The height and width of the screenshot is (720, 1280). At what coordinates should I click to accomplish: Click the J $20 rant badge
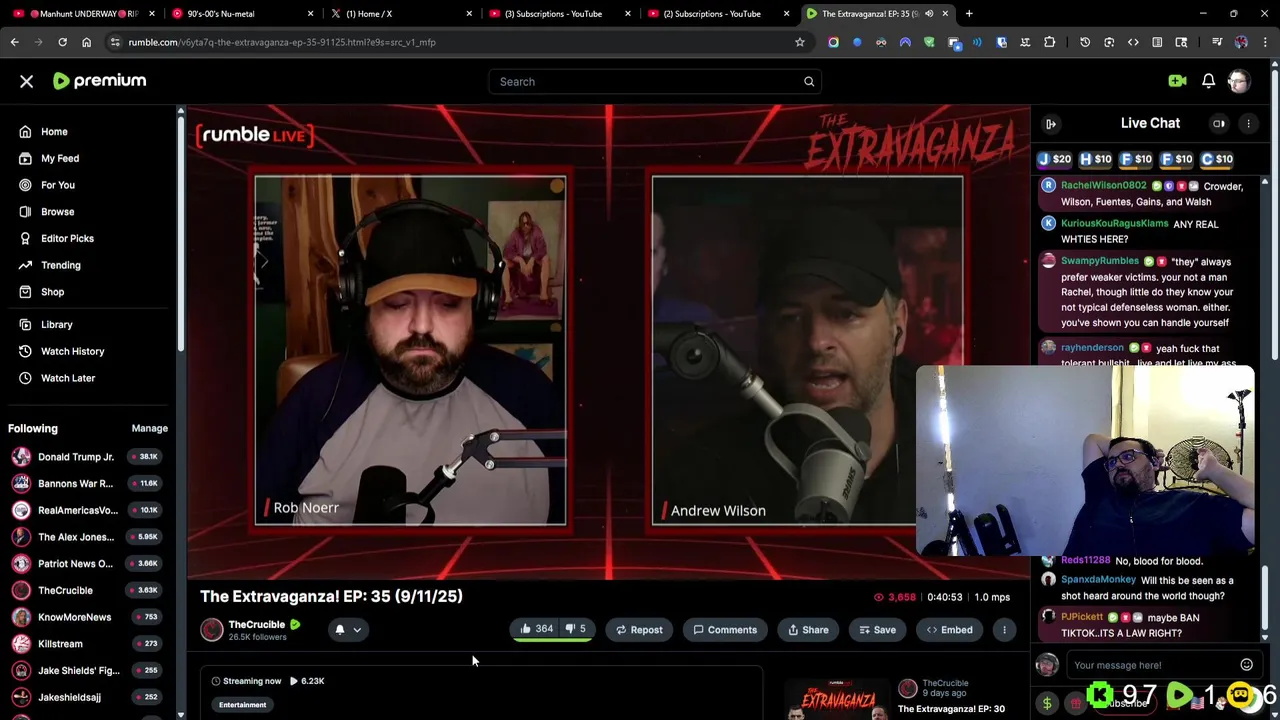point(1054,159)
